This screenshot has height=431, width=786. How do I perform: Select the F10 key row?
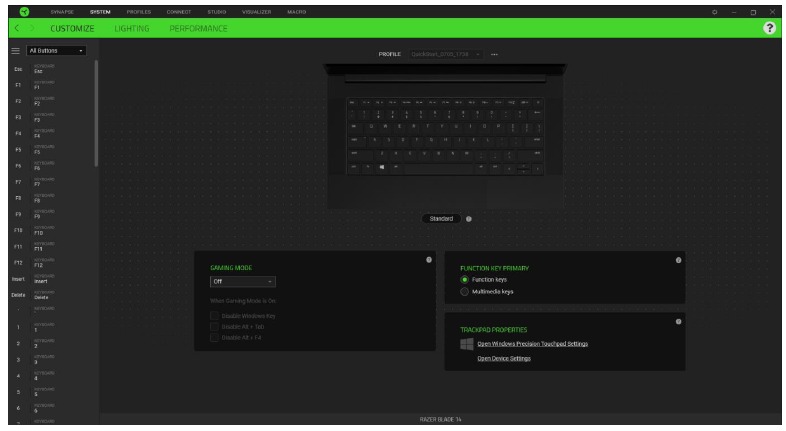tap(52, 231)
